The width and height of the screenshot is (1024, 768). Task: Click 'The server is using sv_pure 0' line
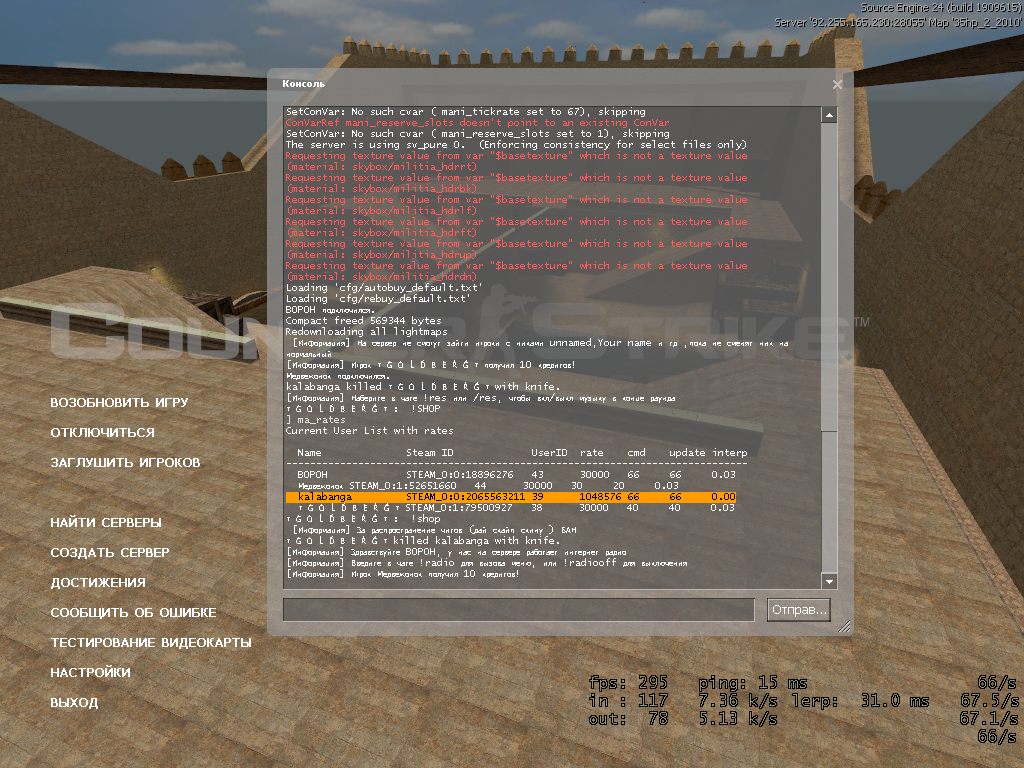516,145
